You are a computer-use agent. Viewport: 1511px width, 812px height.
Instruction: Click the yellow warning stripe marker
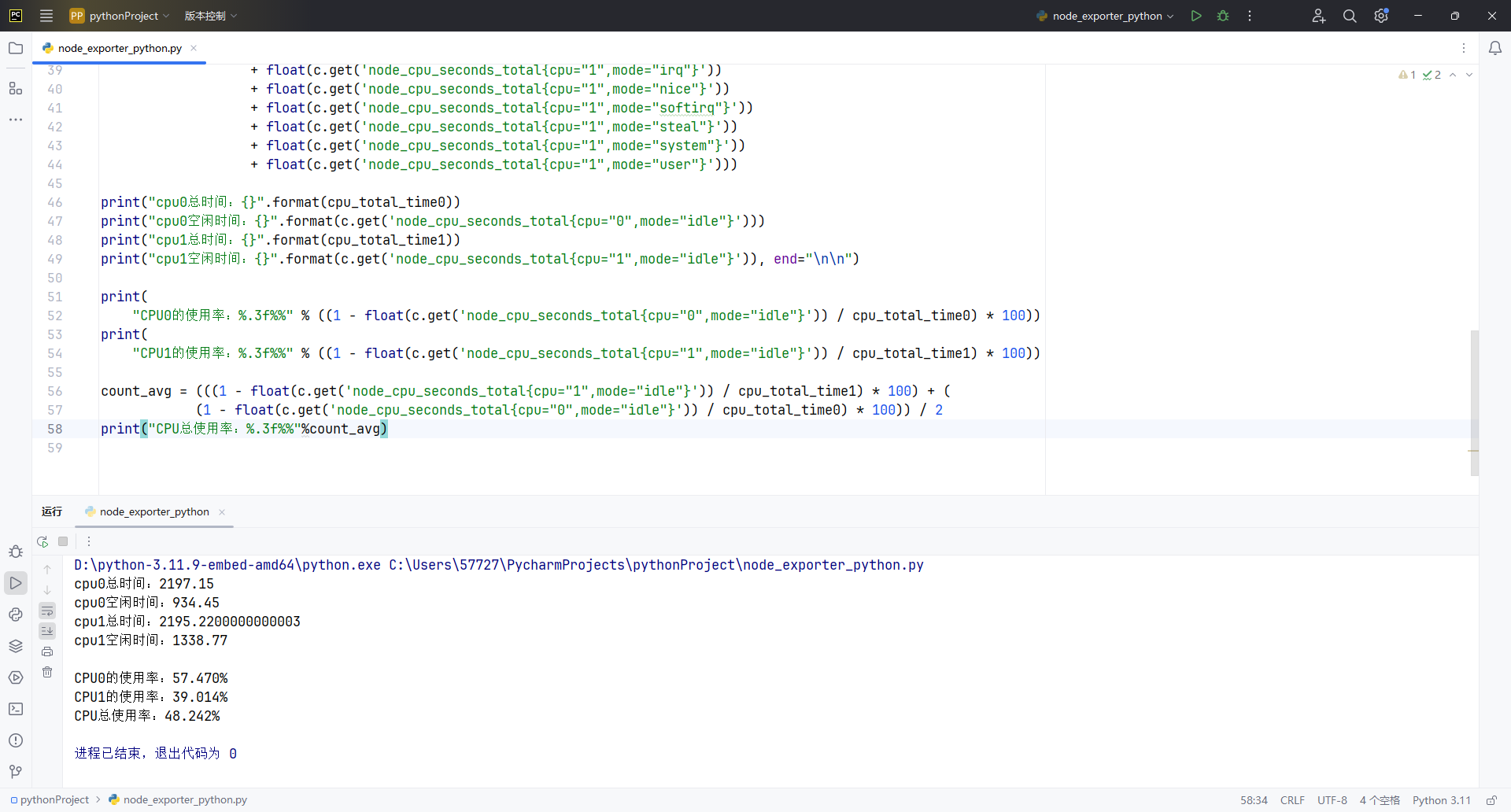[x=1473, y=451]
